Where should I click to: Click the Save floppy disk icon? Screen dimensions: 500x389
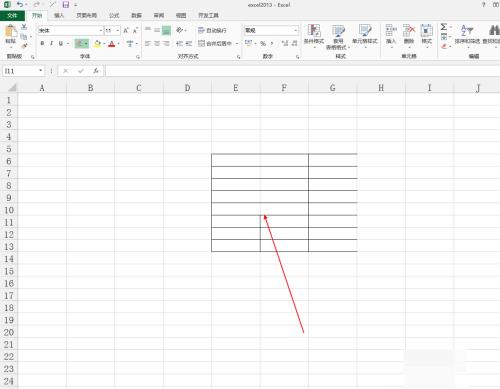pos(66,5)
